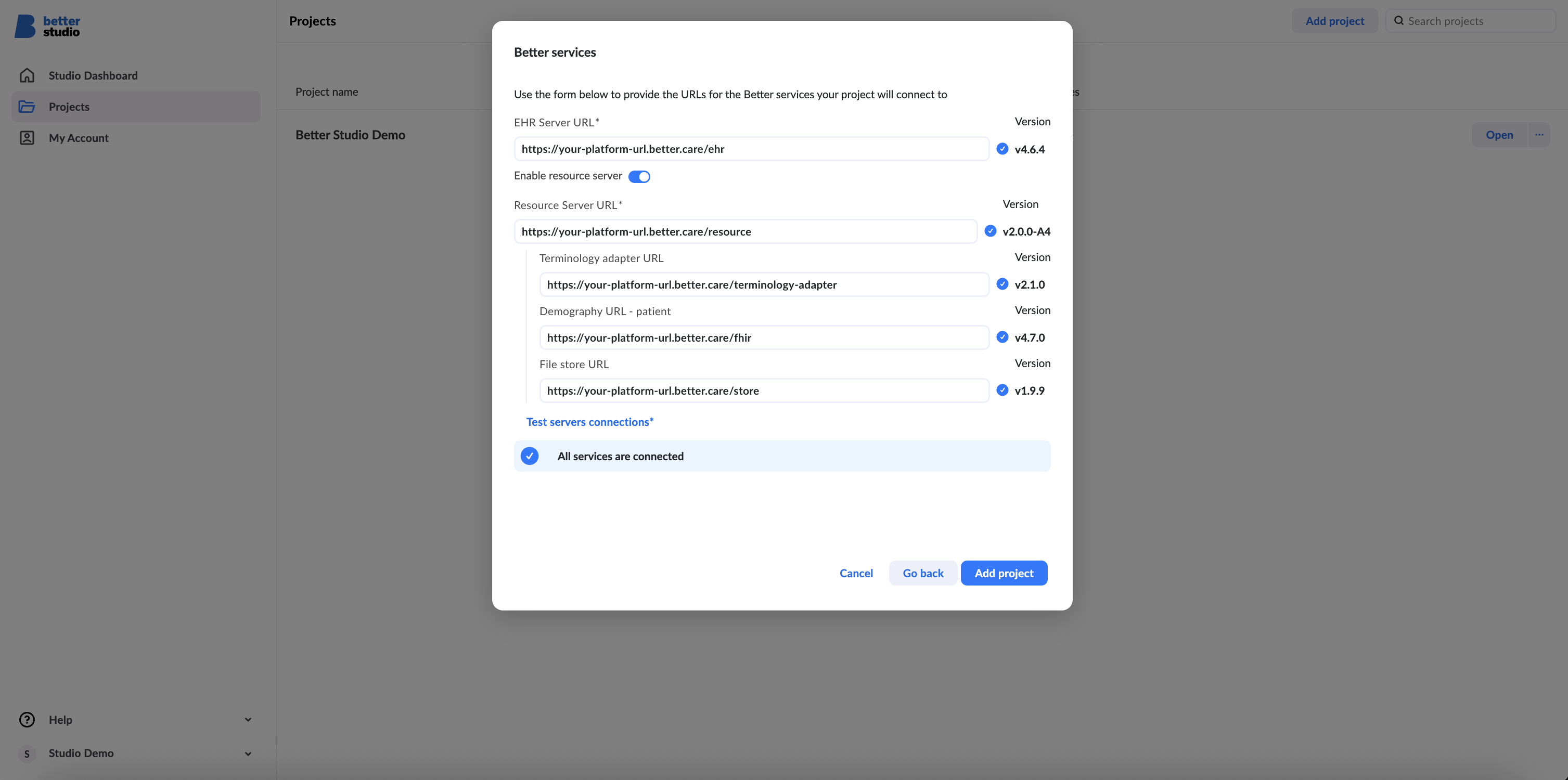The width and height of the screenshot is (1568, 780).
Task: Focus the Terminology adapter URL field
Action: tap(764, 284)
